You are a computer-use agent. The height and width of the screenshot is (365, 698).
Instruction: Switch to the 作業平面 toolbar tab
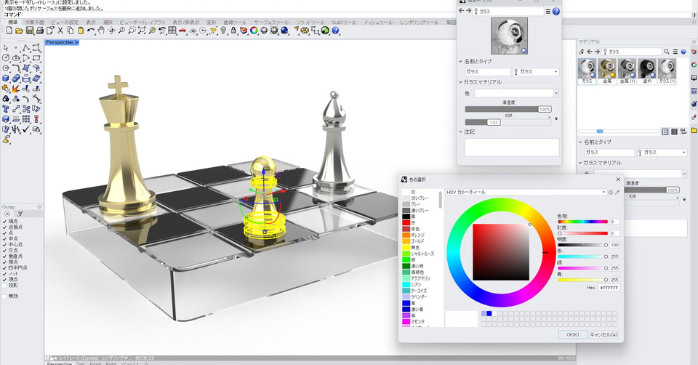(x=34, y=22)
